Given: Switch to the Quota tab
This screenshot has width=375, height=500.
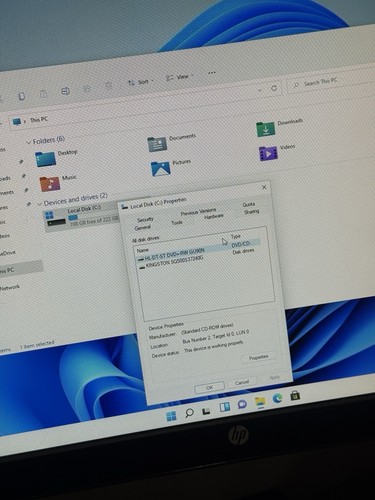Looking at the screenshot, I should click(249, 204).
